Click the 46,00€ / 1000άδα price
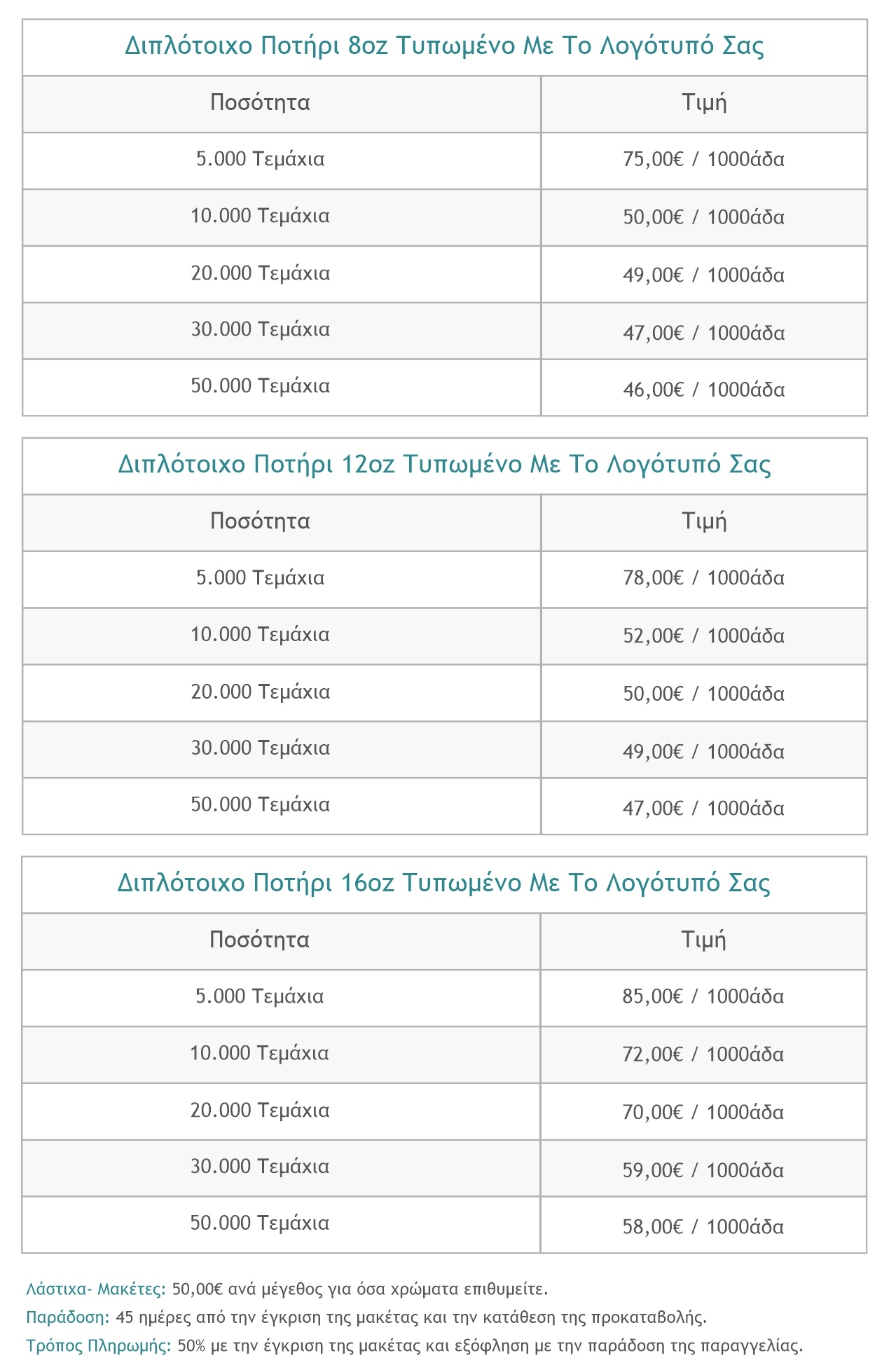The height and width of the screenshot is (1372, 889). pos(703,389)
